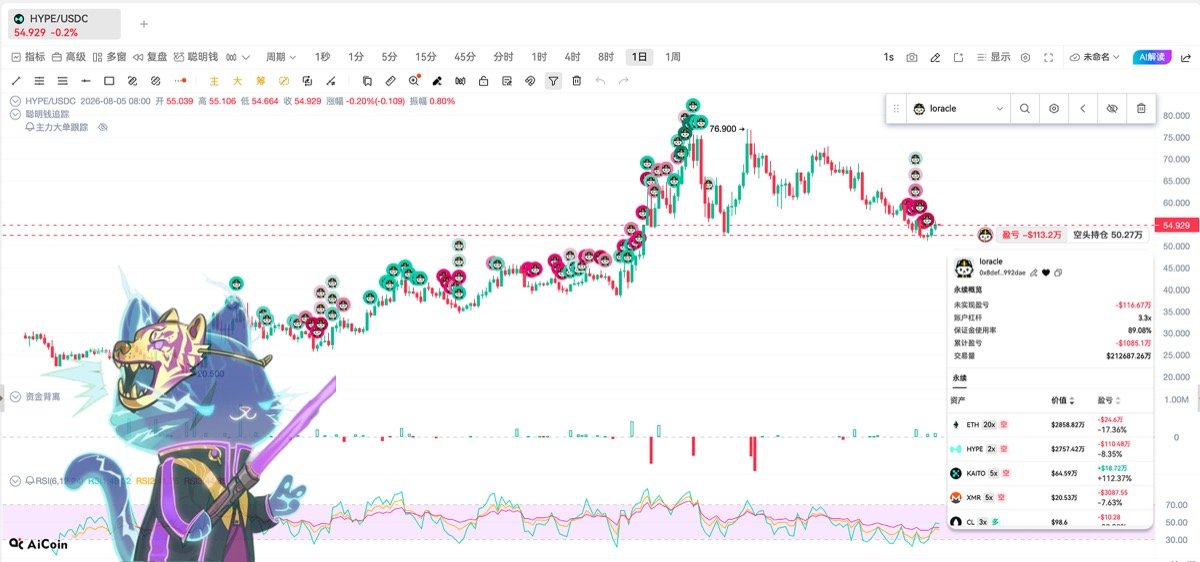Screen dimensions: 1200x562
Task: Open the 多窗 multi-window menu
Action: 110,57
